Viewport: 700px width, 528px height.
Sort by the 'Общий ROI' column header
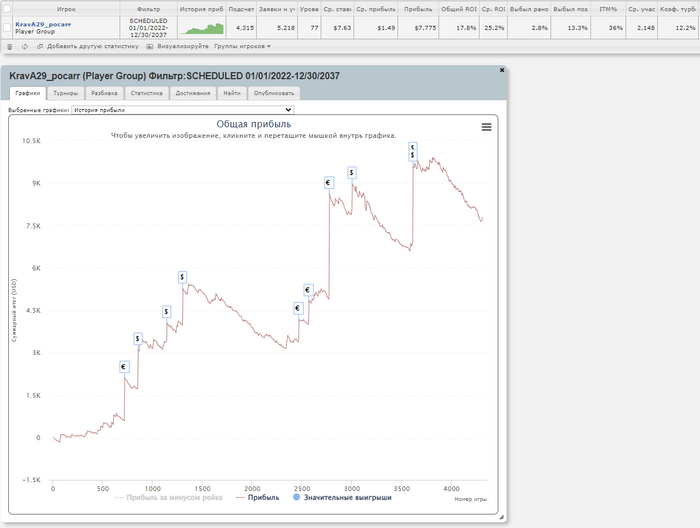(x=459, y=9)
